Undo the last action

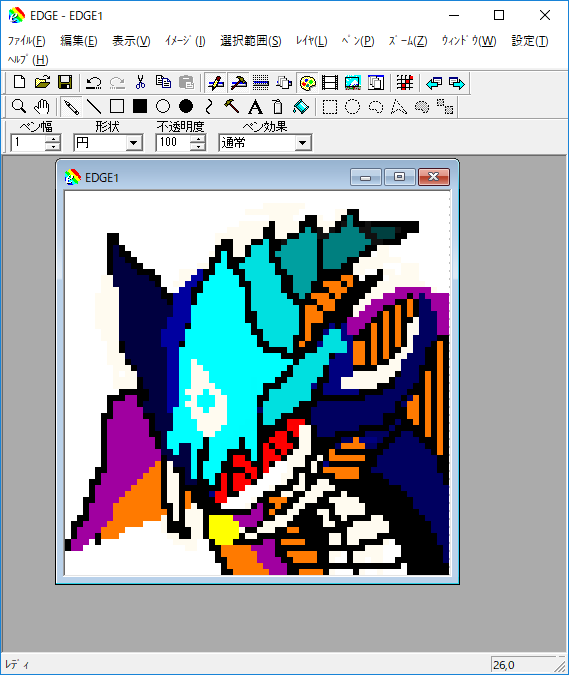[93, 82]
